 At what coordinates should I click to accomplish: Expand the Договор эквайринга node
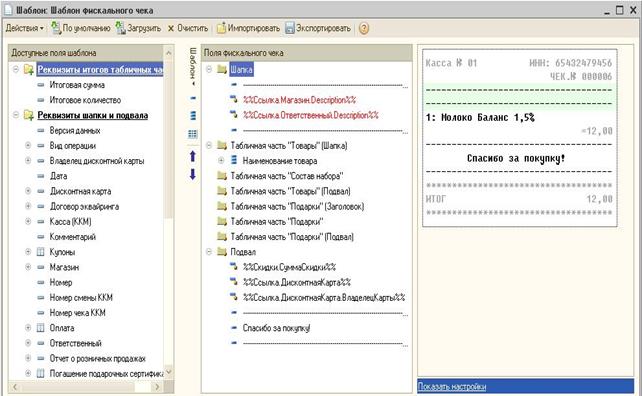click(28, 206)
